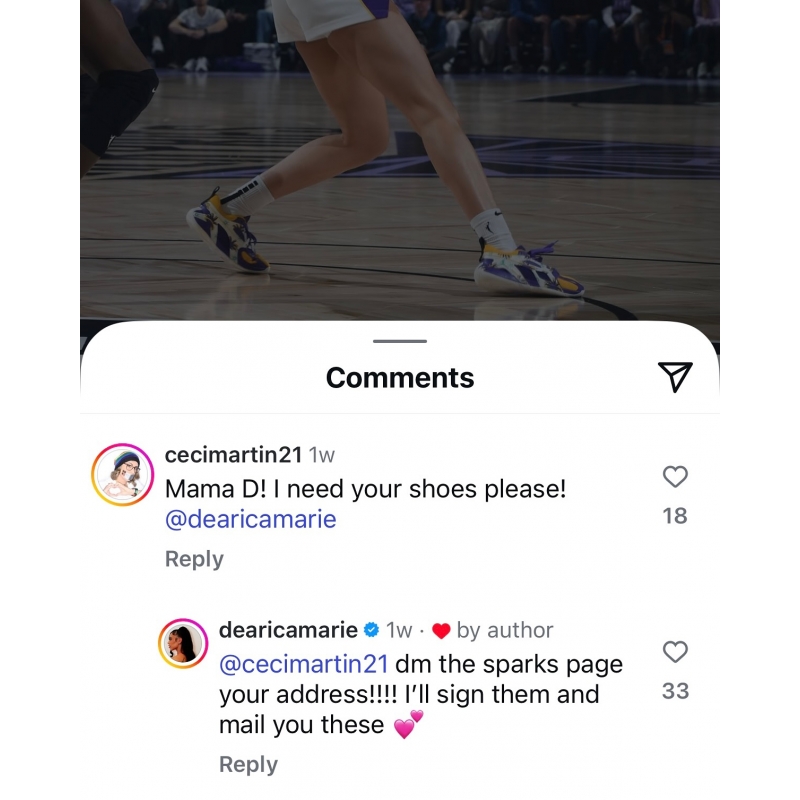Screen dimensions: 800x800
Task: Reply to cecimartin21's comment
Action: pyautogui.click(x=194, y=559)
